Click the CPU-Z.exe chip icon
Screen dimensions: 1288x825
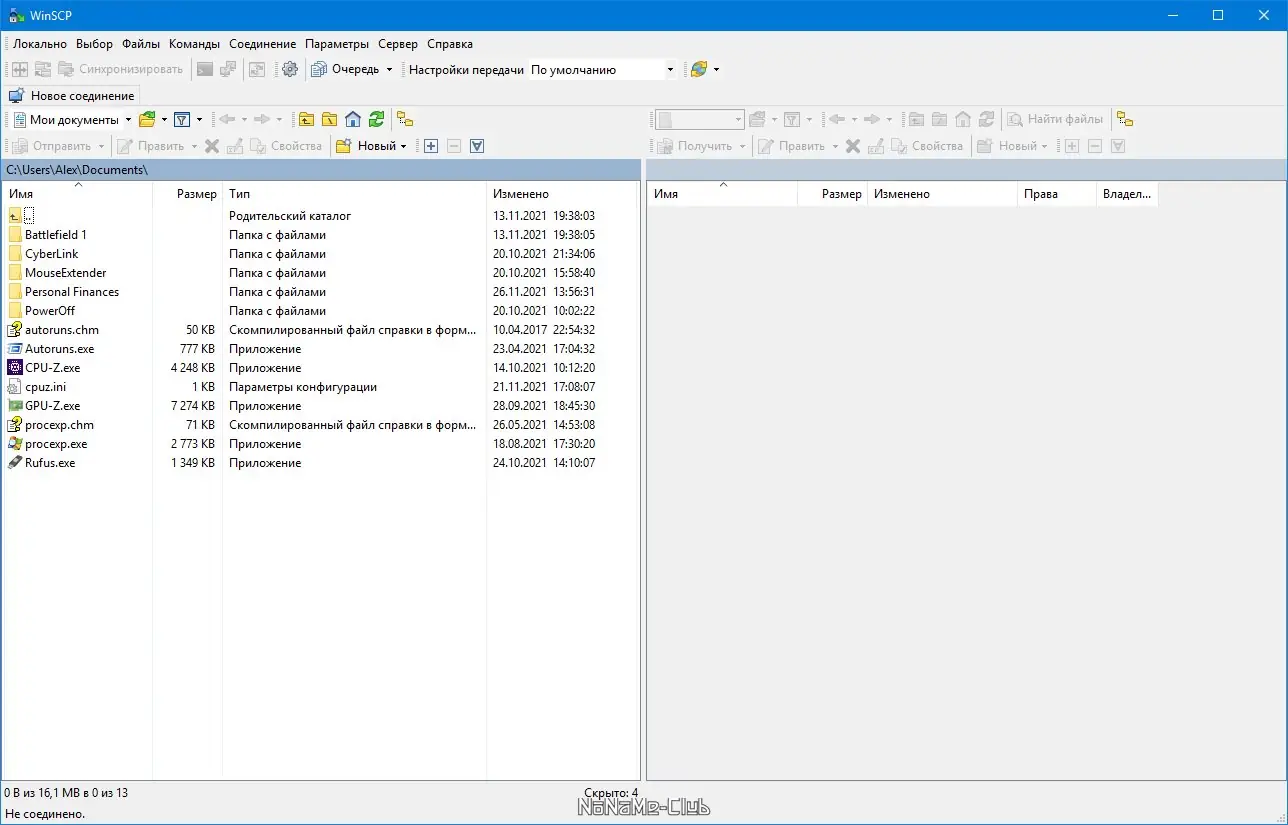(x=15, y=368)
